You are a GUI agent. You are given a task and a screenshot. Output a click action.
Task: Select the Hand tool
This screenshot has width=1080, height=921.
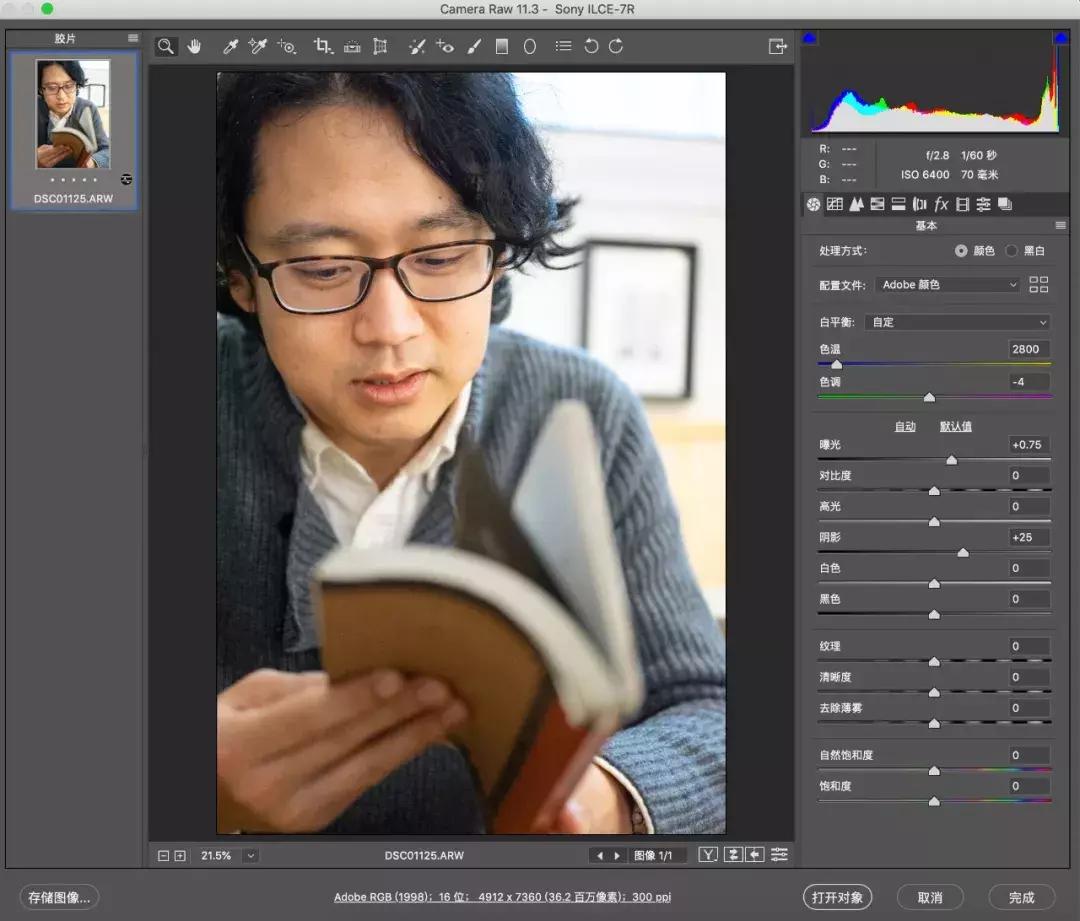(x=194, y=46)
